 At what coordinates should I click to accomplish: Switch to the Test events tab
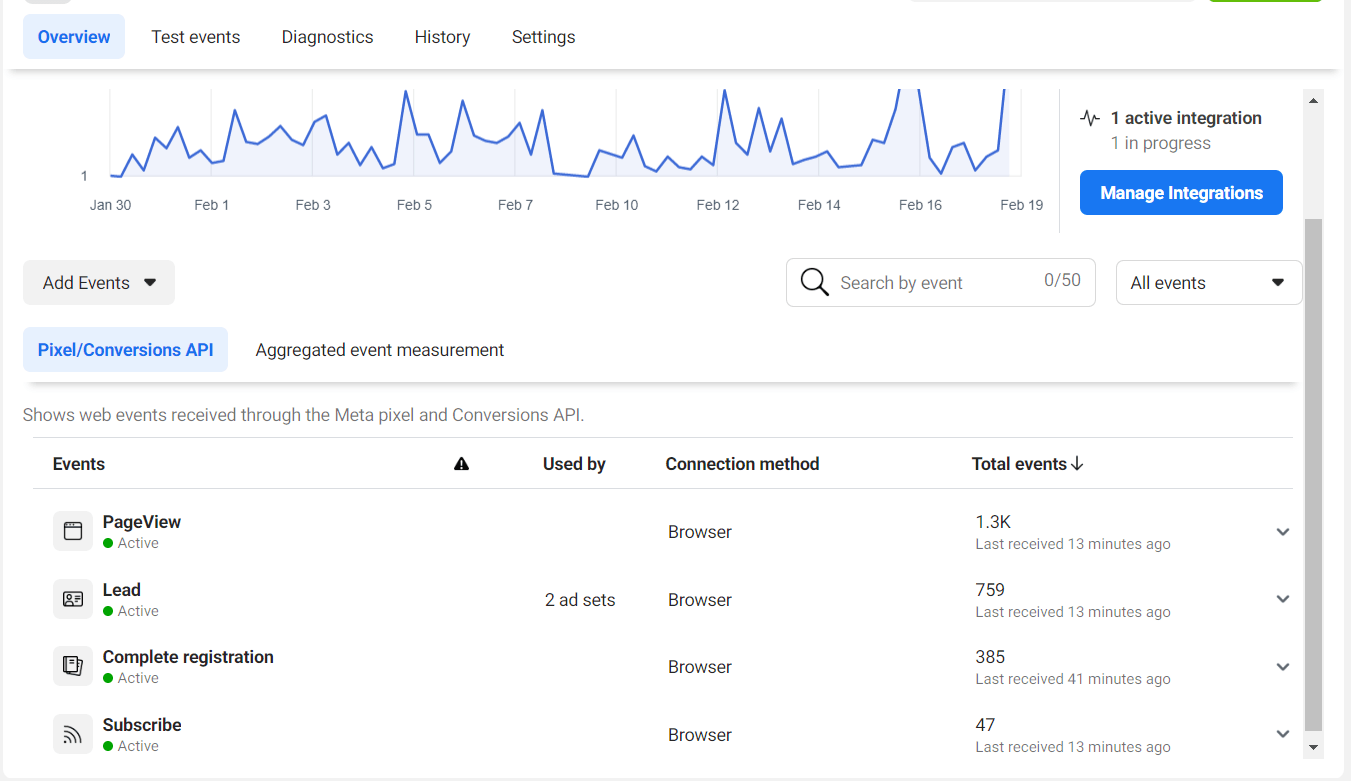coord(196,37)
